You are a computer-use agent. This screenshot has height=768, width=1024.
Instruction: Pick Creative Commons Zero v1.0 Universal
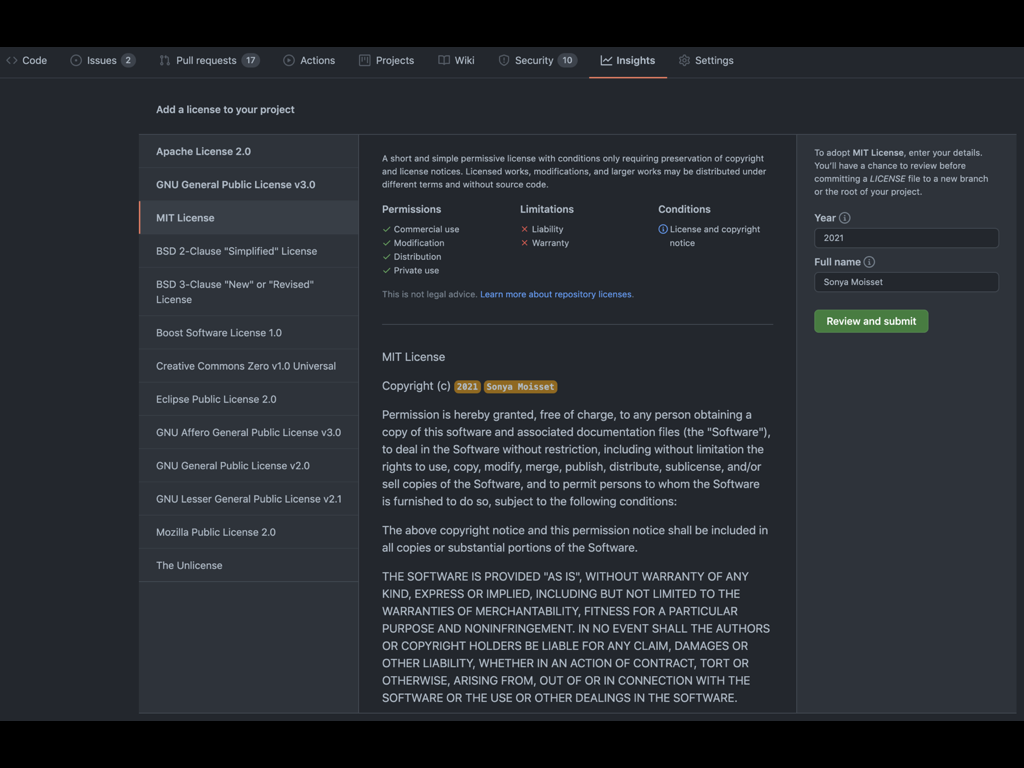[249, 366]
